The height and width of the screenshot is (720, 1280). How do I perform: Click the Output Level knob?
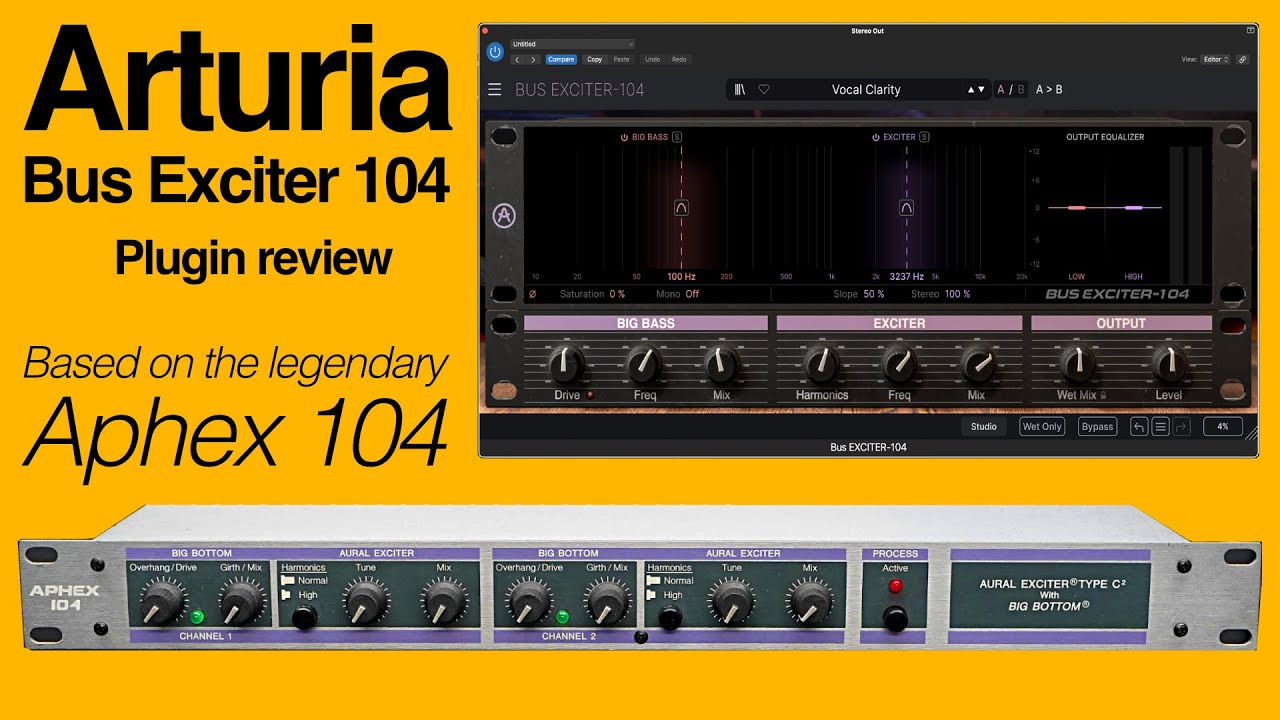1168,364
